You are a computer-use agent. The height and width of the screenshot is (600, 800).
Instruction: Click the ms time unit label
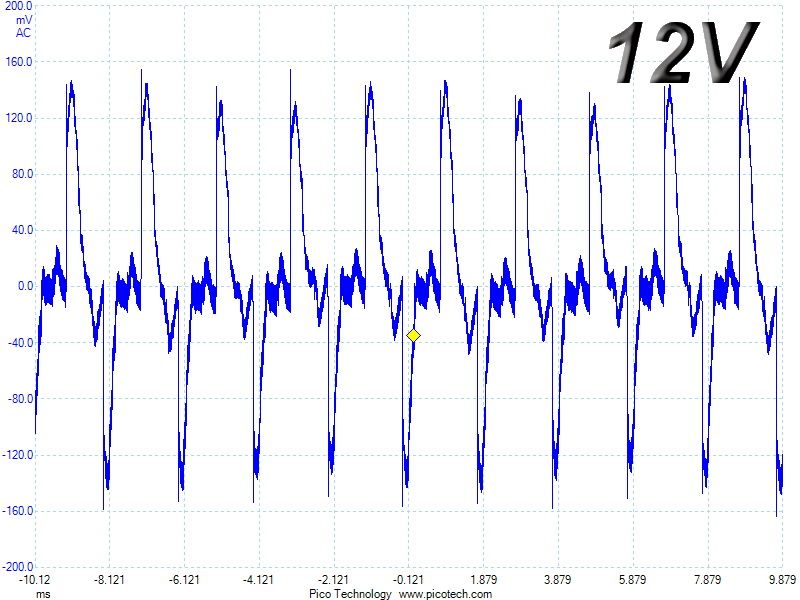pos(43,594)
